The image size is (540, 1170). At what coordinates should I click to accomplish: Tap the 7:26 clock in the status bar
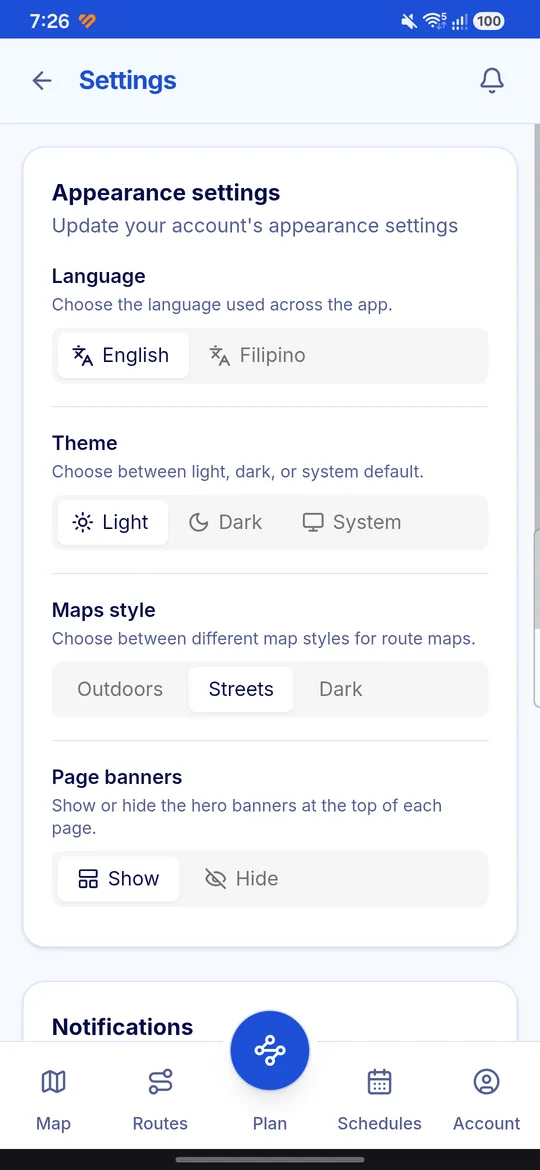click(x=49, y=21)
